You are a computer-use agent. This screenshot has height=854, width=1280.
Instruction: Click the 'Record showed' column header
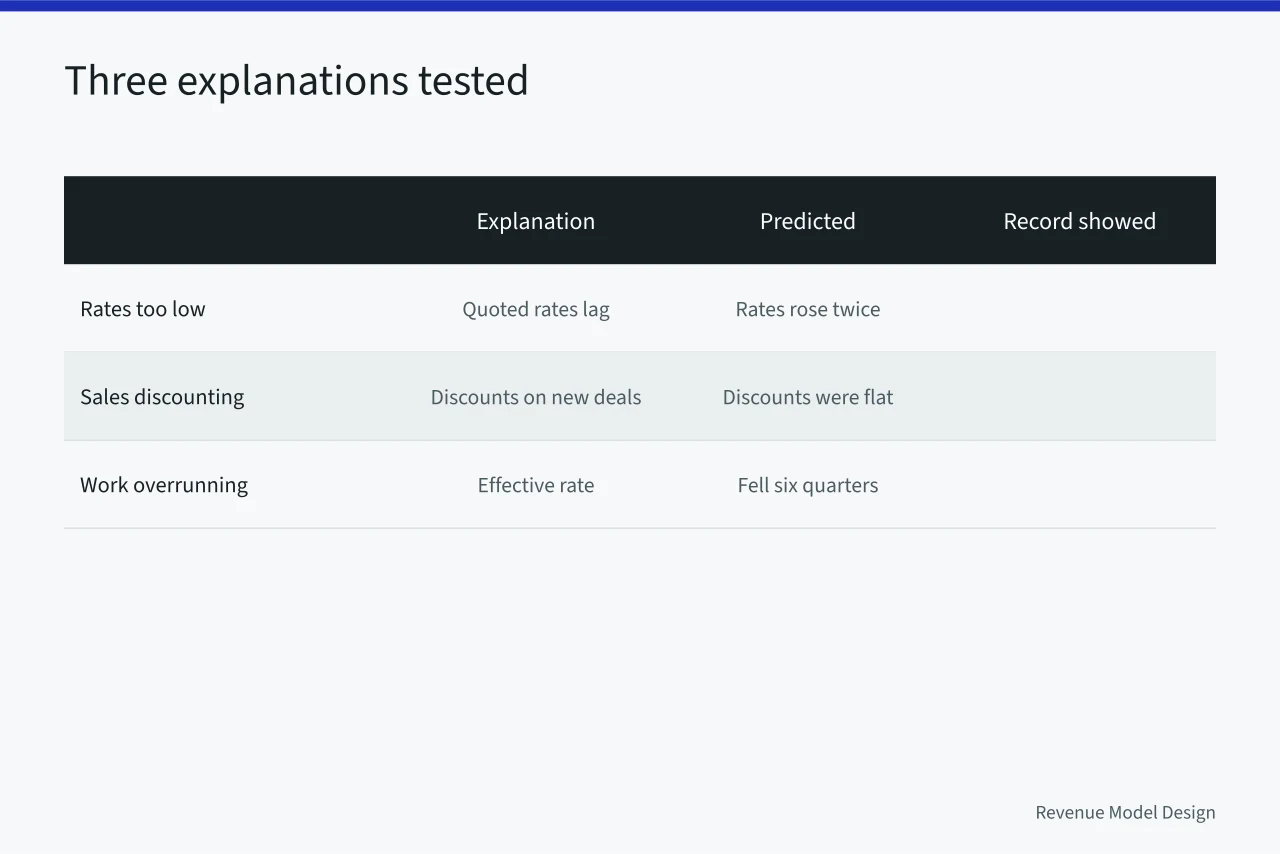pos(1080,221)
